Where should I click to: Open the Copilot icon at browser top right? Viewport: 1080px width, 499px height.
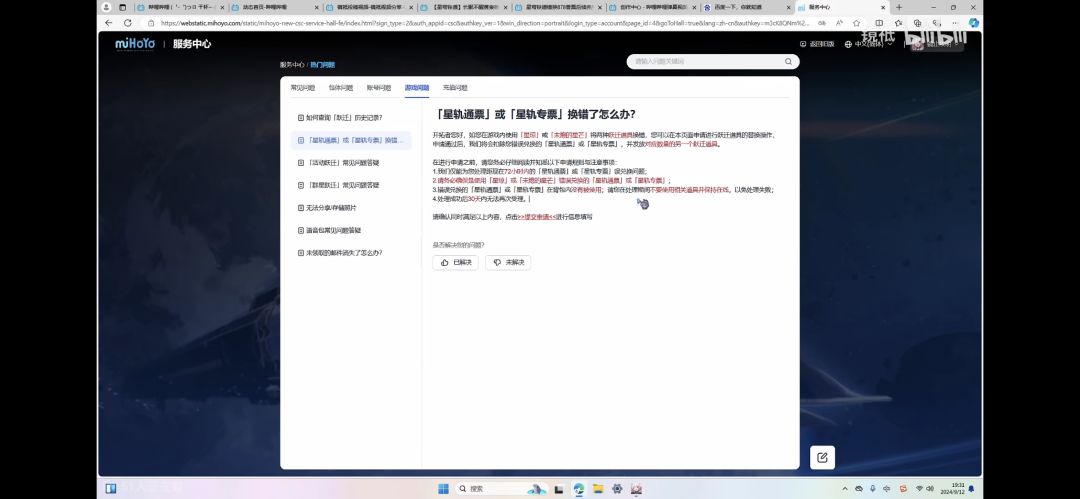973,23
